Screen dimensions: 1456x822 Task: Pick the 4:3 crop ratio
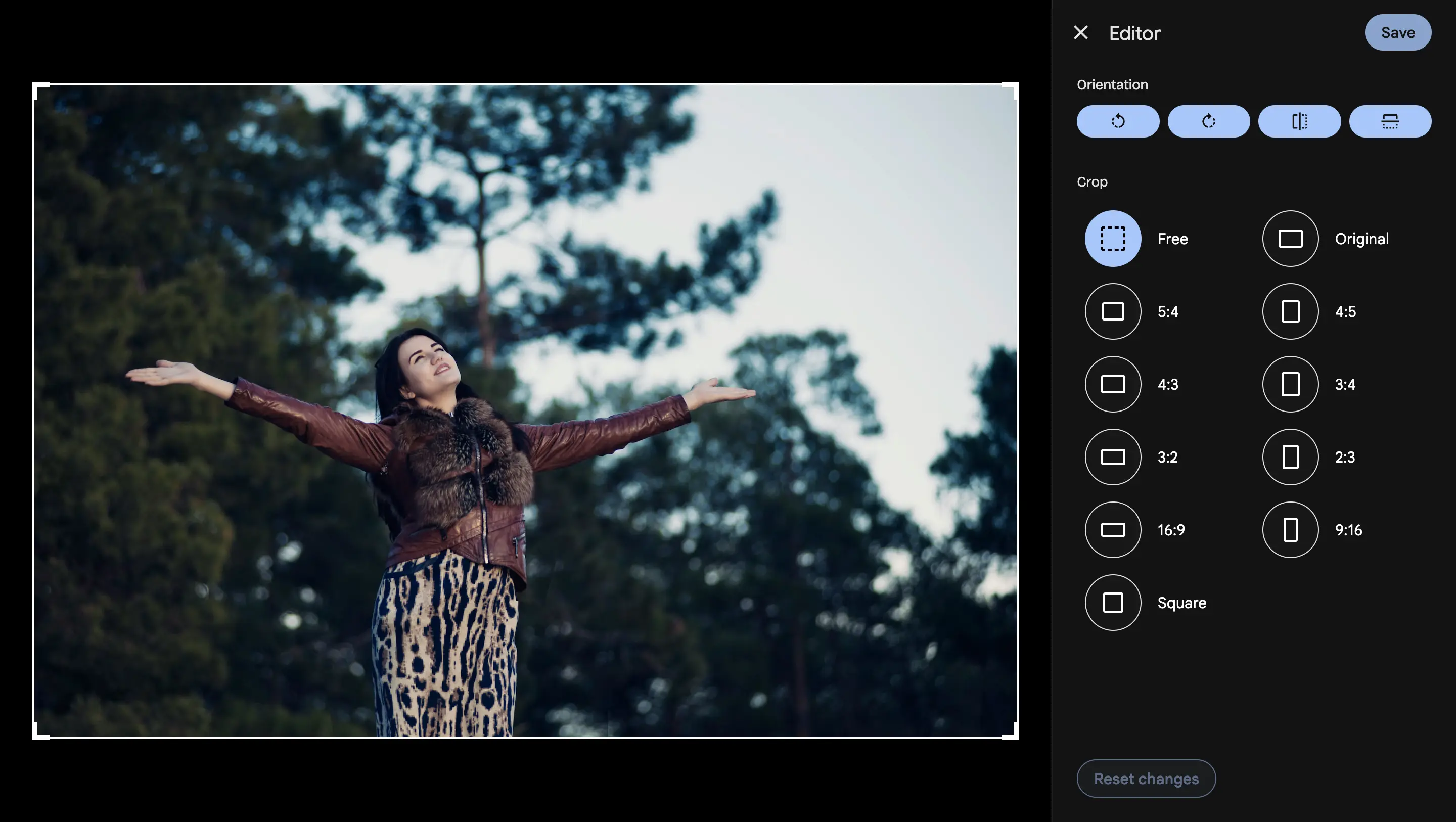(x=1112, y=384)
